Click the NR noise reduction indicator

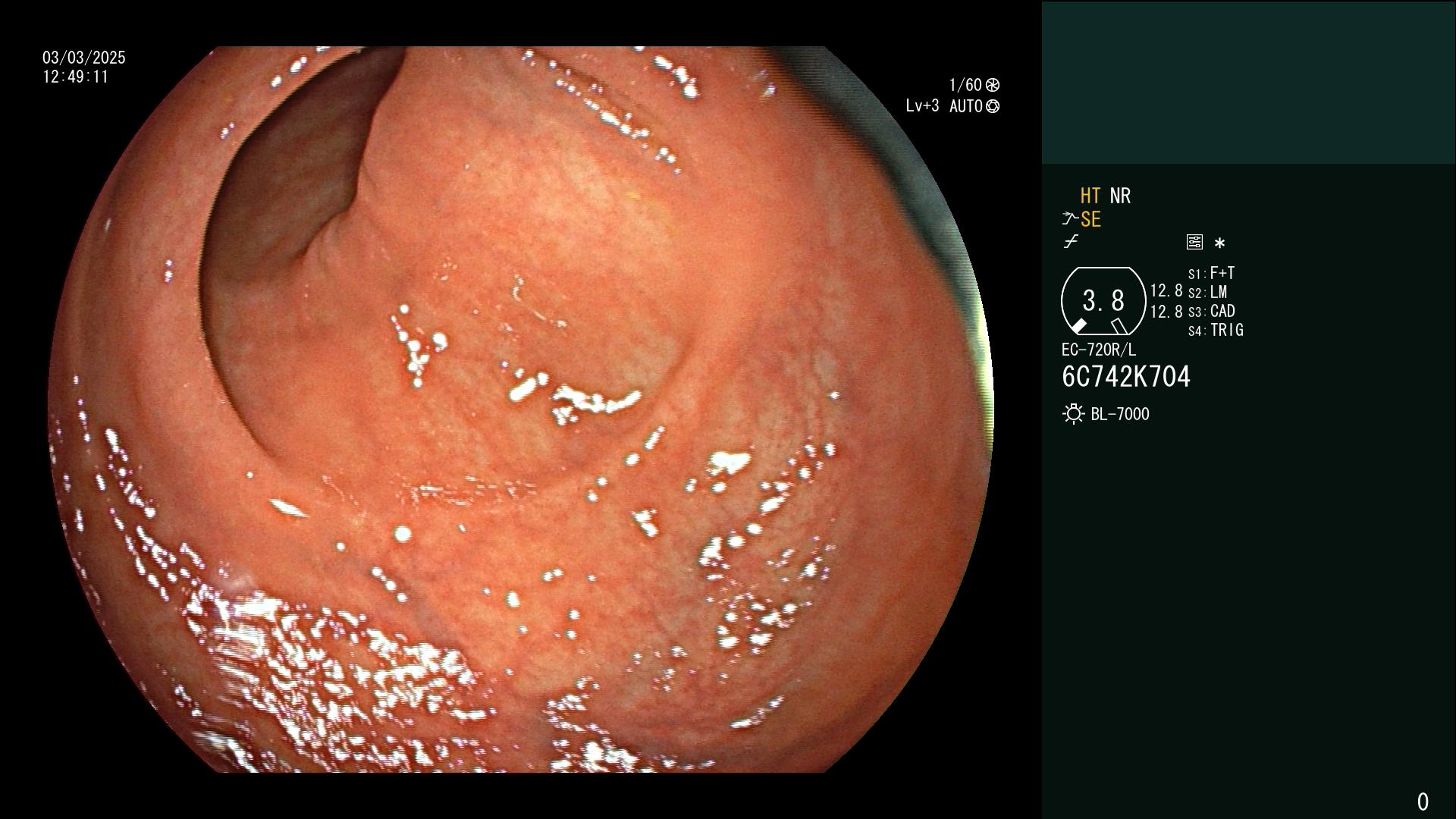(x=1120, y=196)
